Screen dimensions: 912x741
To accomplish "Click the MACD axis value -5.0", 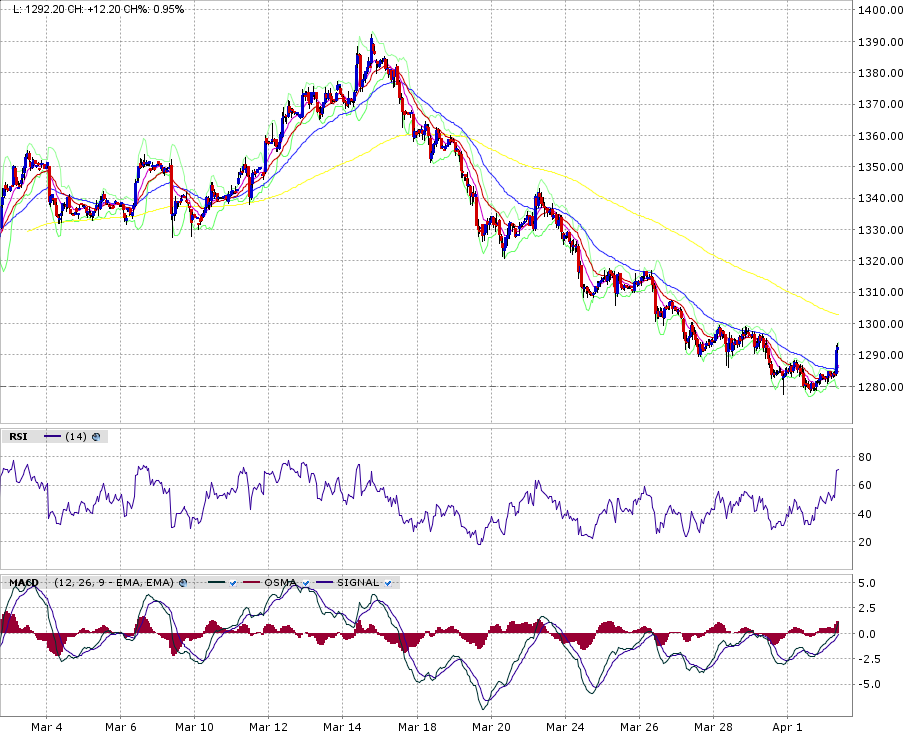I will pos(869,685).
